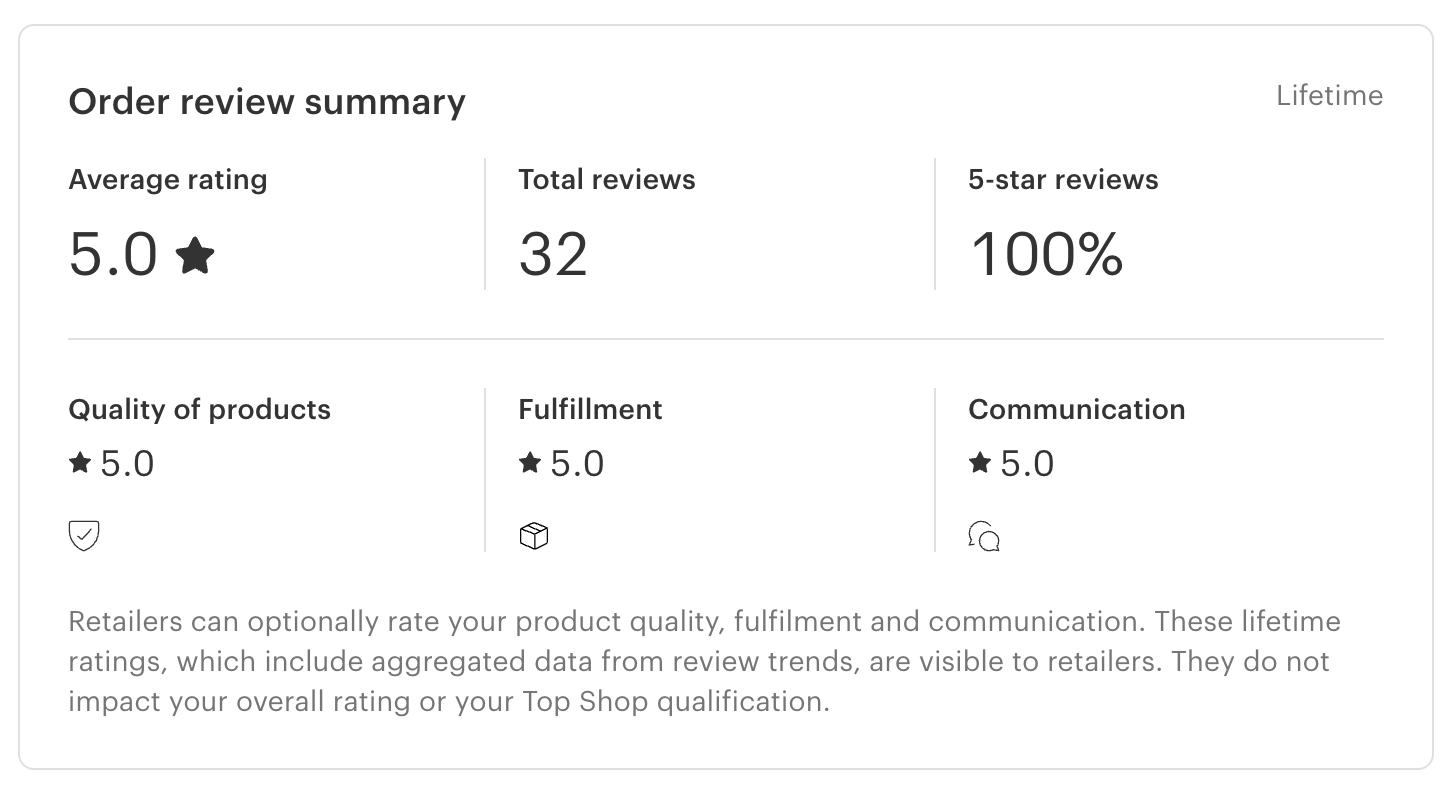Click the Quality of products label
Image resolution: width=1456 pixels, height=796 pixels.
pos(199,410)
